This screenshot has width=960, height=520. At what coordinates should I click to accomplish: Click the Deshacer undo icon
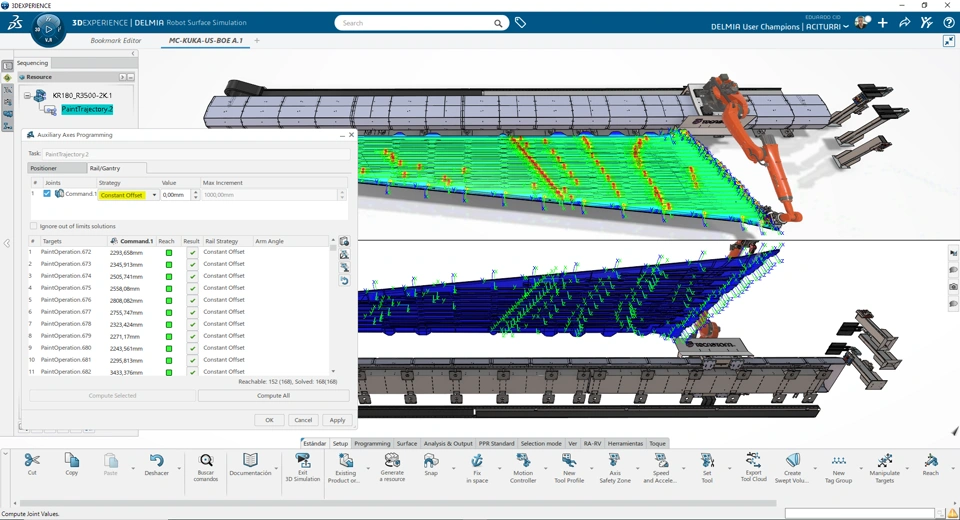(156, 461)
